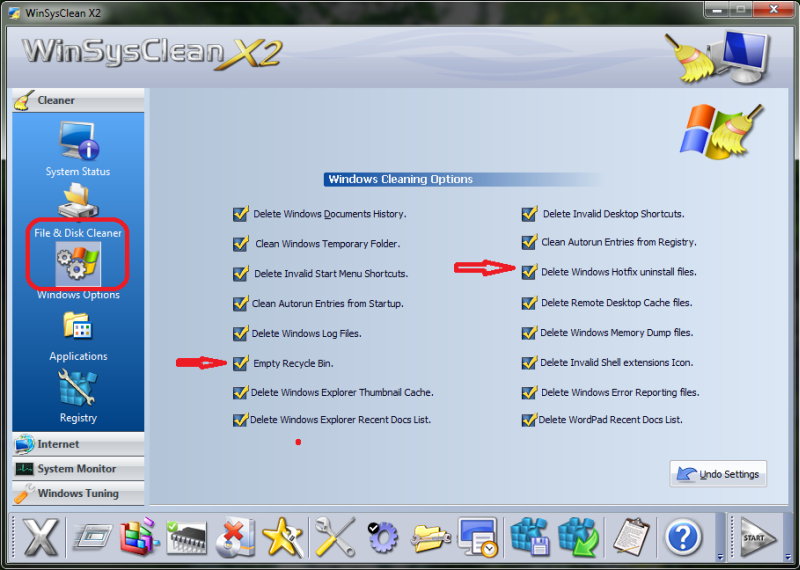Open the System Monitor sidebar section
The width and height of the screenshot is (800, 570).
[x=78, y=468]
